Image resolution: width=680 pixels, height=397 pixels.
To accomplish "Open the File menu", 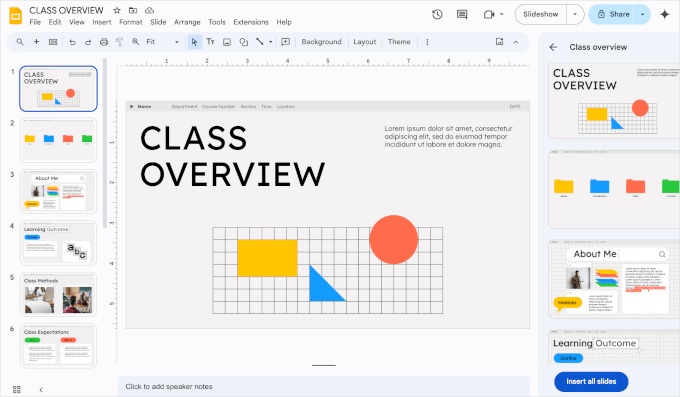I will 35,22.
